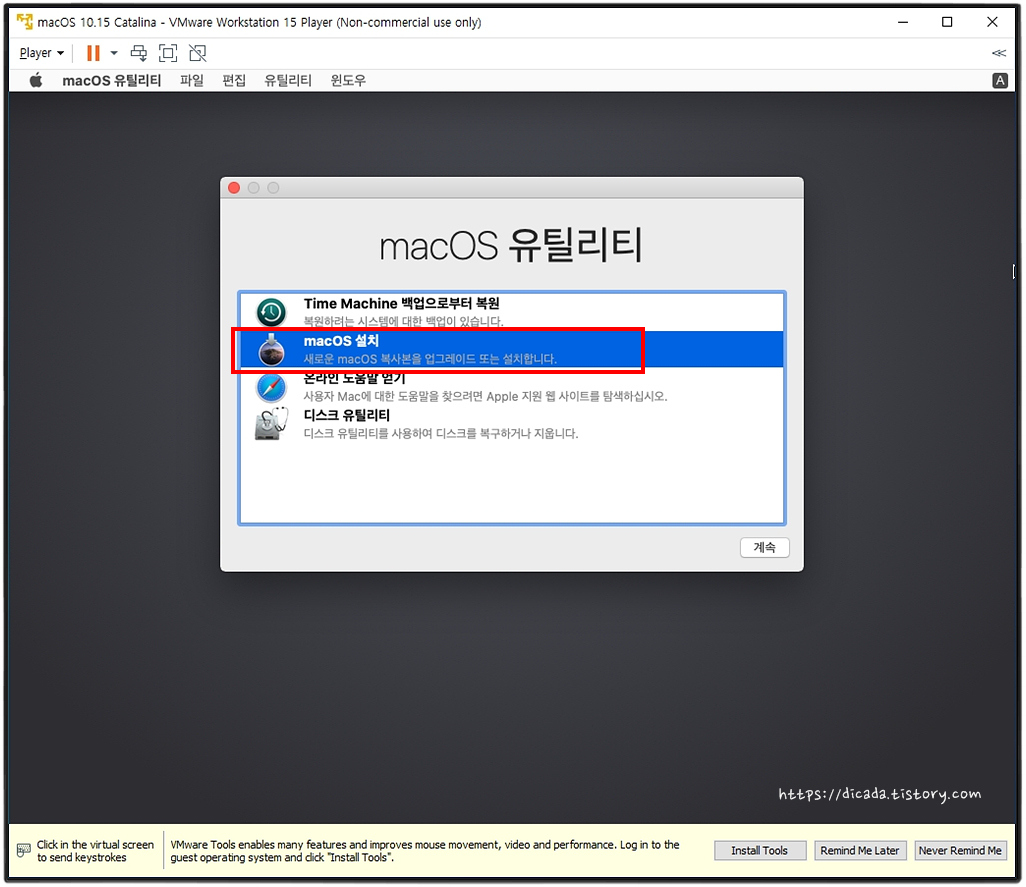1026x887 pixels.
Task: Maximize the VMware Player window
Action: 947,22
